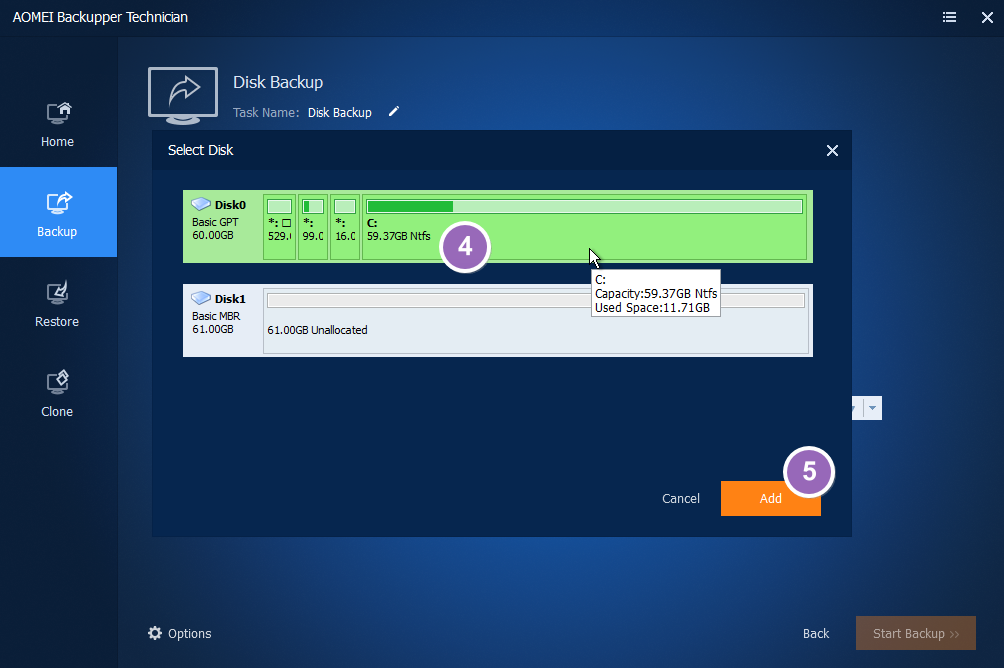
Task: Select the 16 MB partition on Disk0
Action: 345,227
